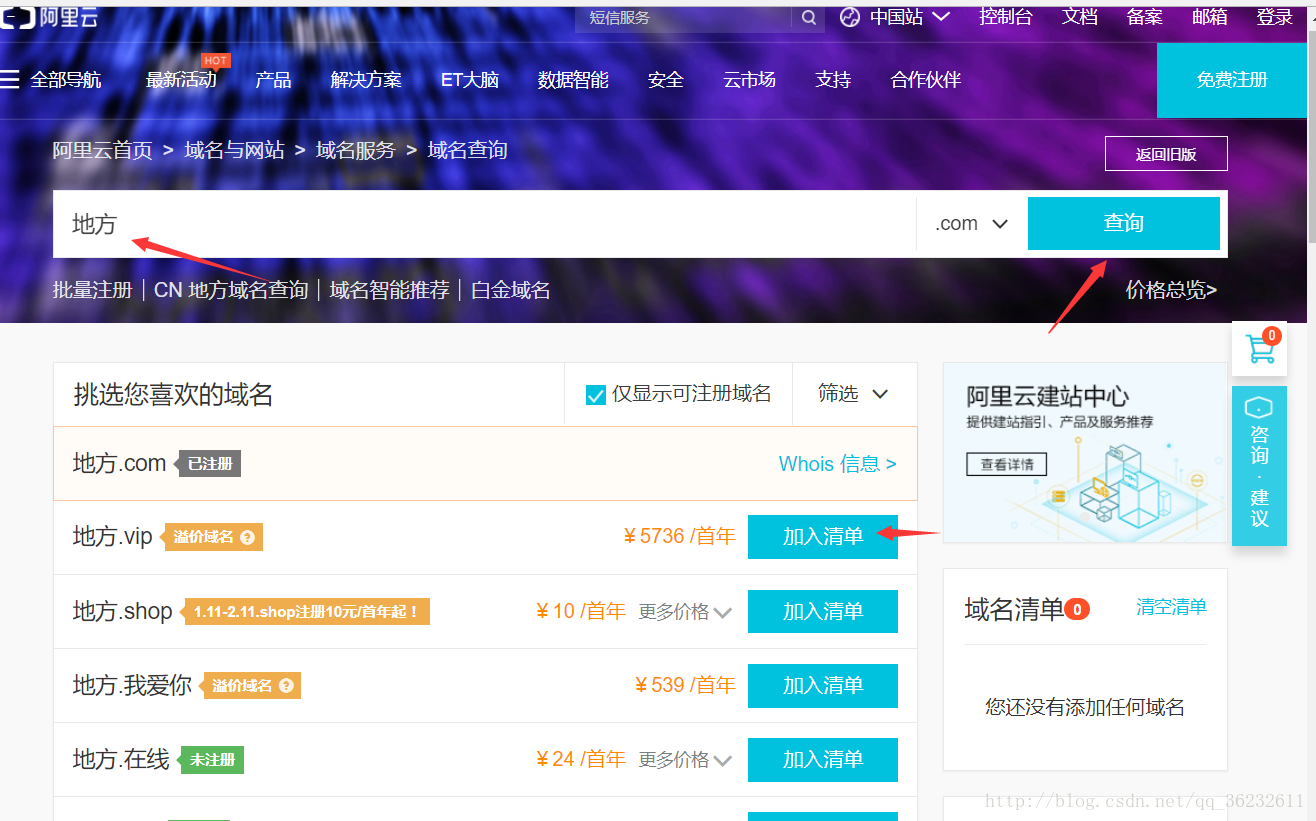Screen dimensions: 1316x821
Task: Open the 全部导航 hamburger menu icon
Action: point(10,79)
